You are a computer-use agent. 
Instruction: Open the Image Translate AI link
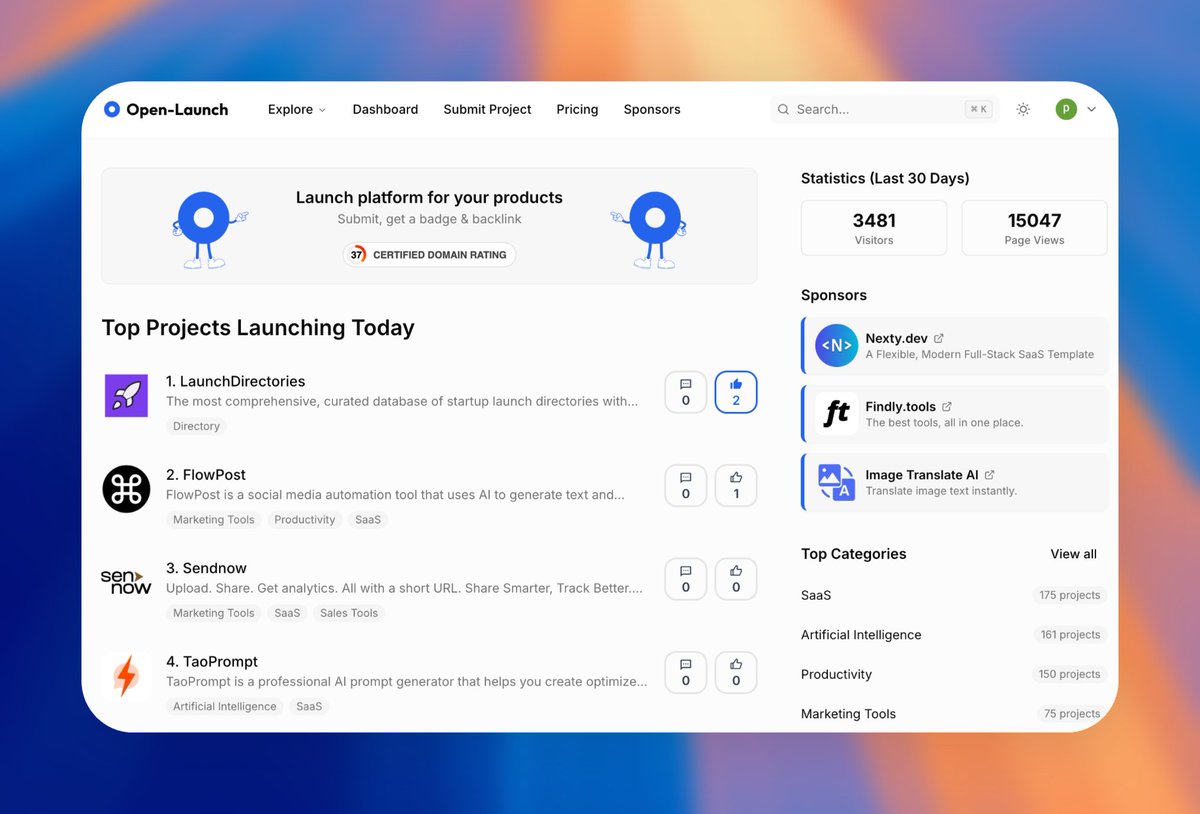[922, 475]
